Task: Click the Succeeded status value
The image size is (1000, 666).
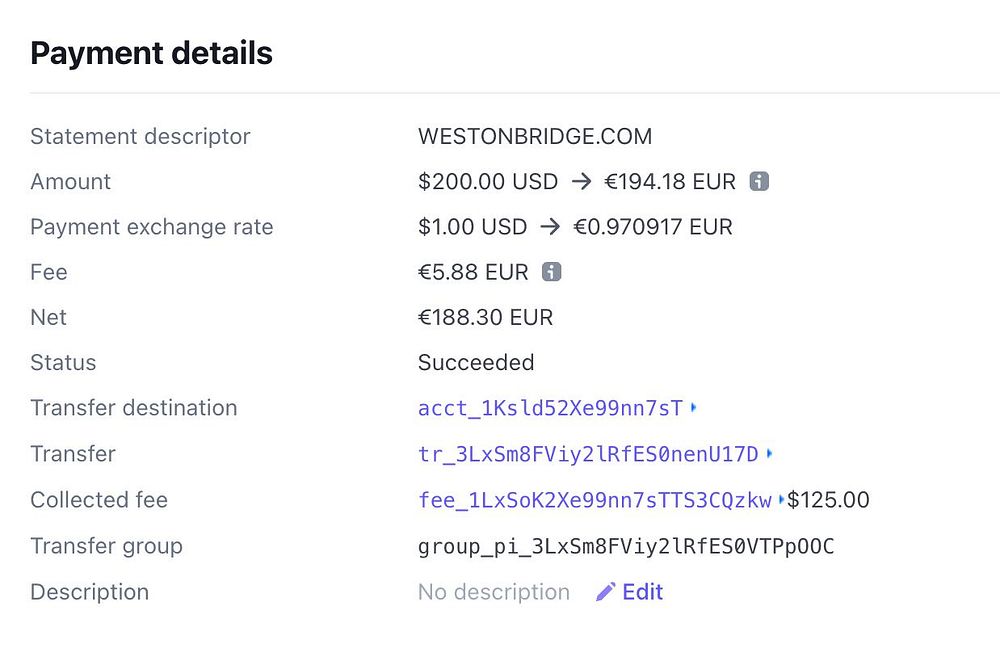Action: pos(476,362)
